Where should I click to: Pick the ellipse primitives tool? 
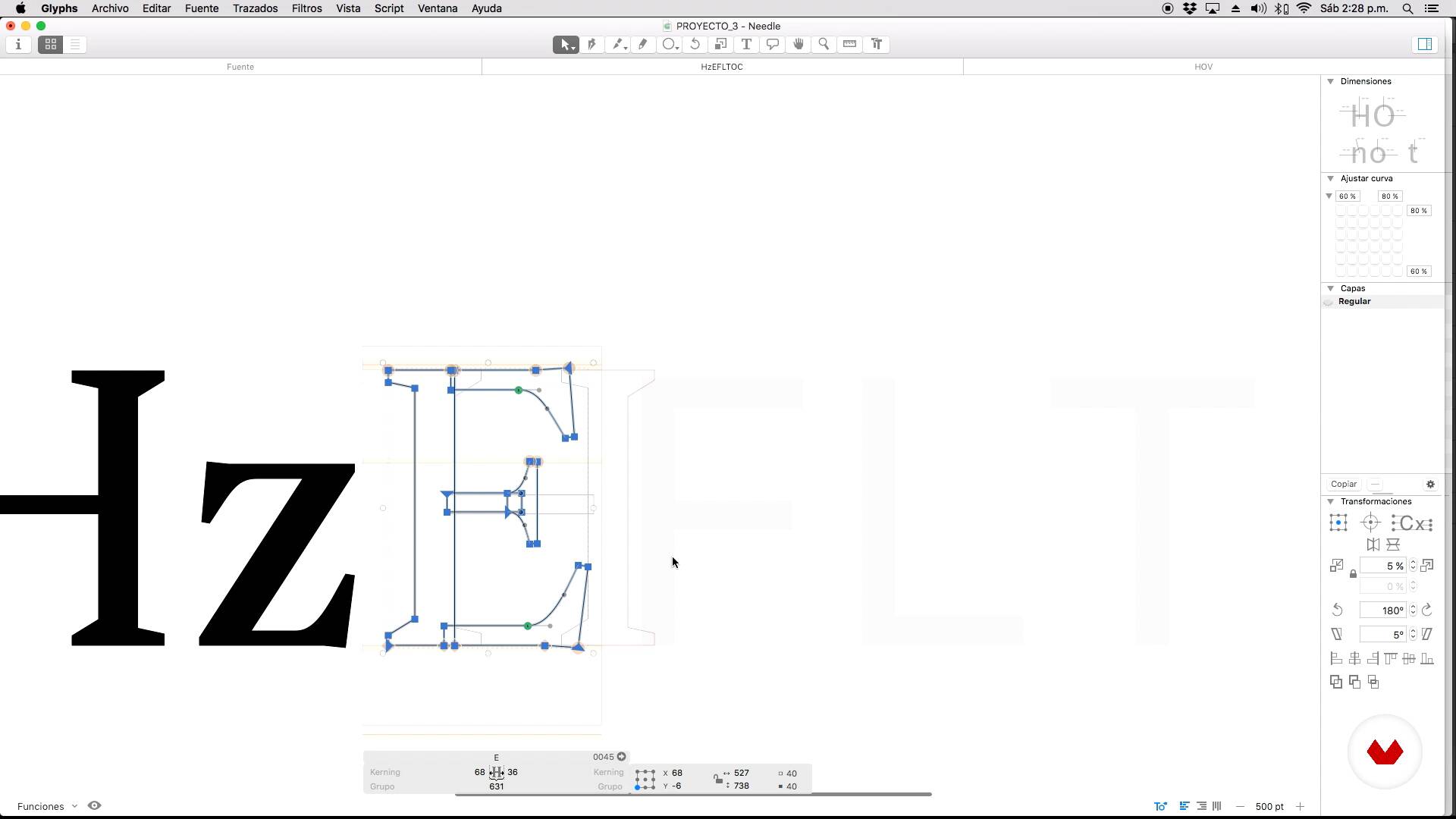pyautogui.click(x=669, y=45)
